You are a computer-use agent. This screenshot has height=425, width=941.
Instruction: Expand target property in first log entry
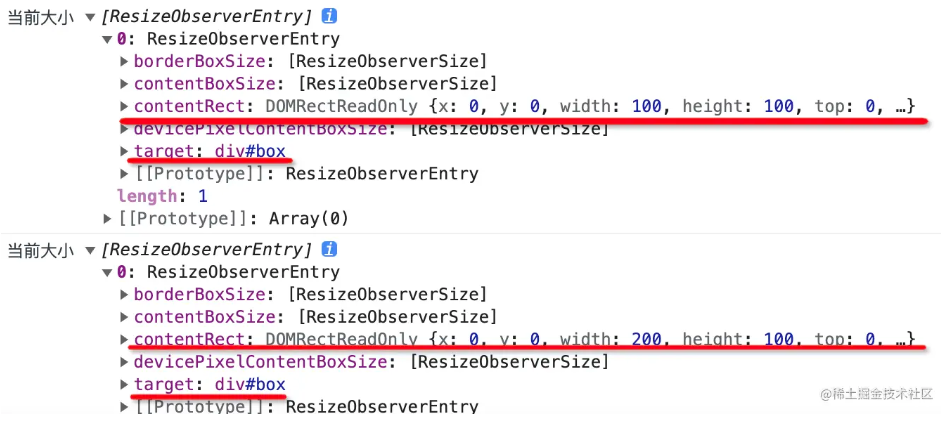(x=124, y=152)
